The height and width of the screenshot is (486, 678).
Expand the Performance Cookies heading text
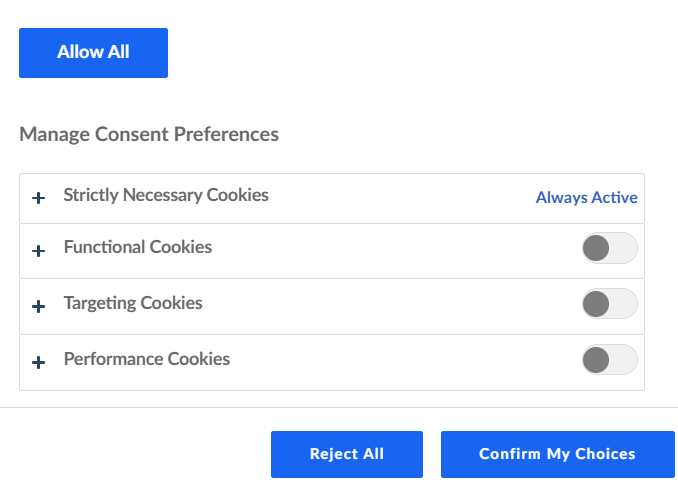point(147,359)
